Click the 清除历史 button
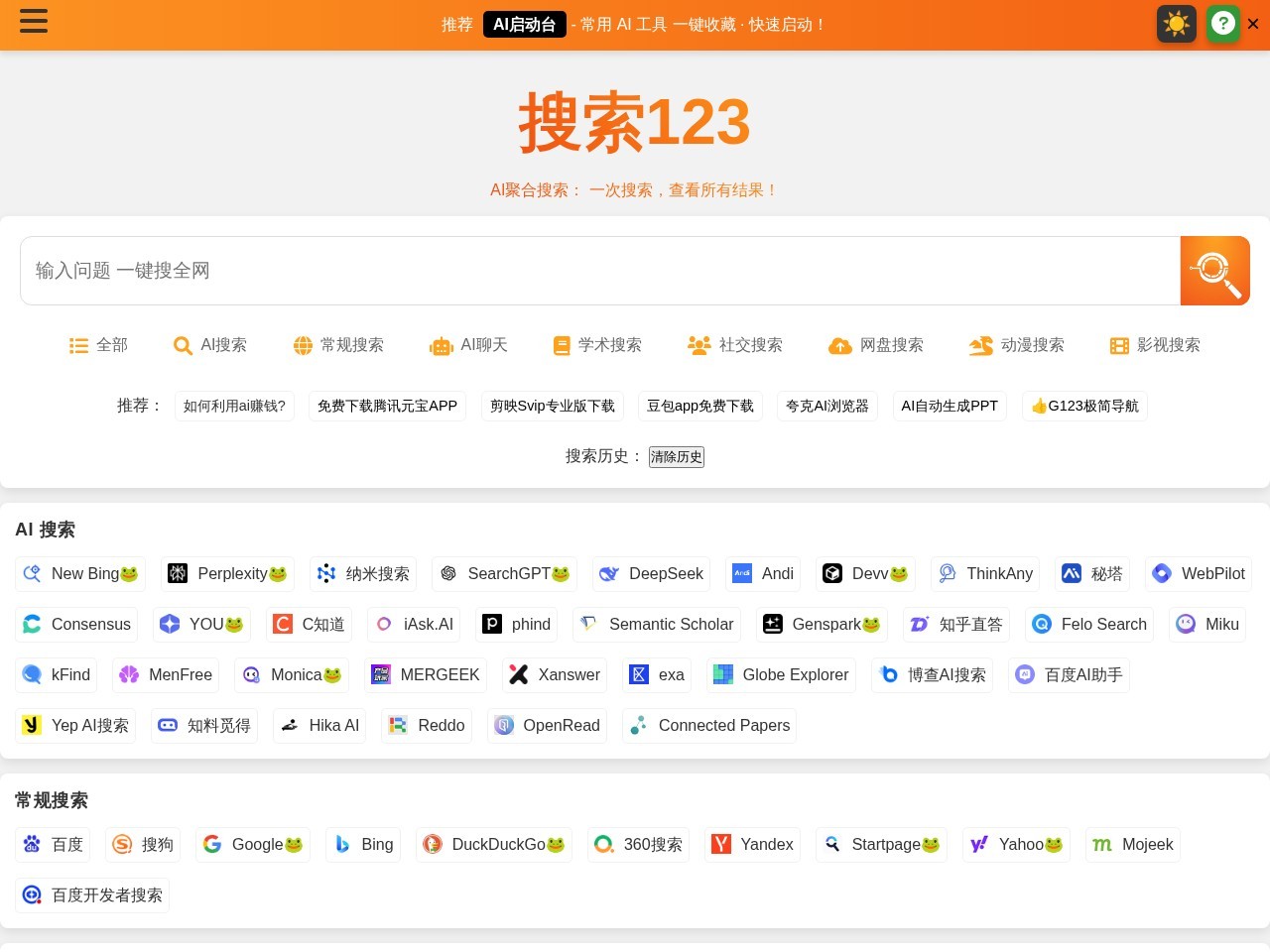The image size is (1270, 952). coord(677,457)
